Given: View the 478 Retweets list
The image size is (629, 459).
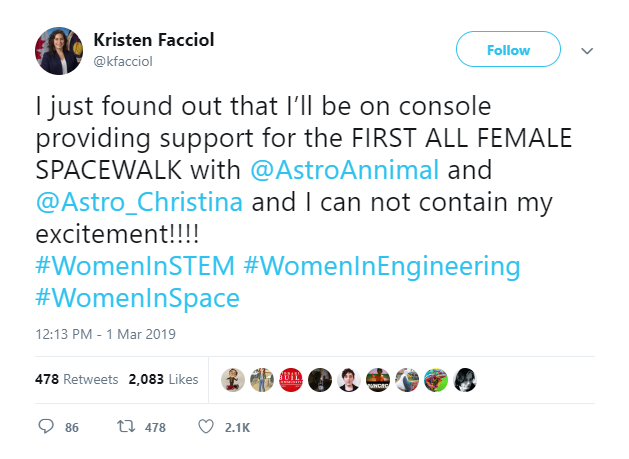Looking at the screenshot, I should click(77, 380).
